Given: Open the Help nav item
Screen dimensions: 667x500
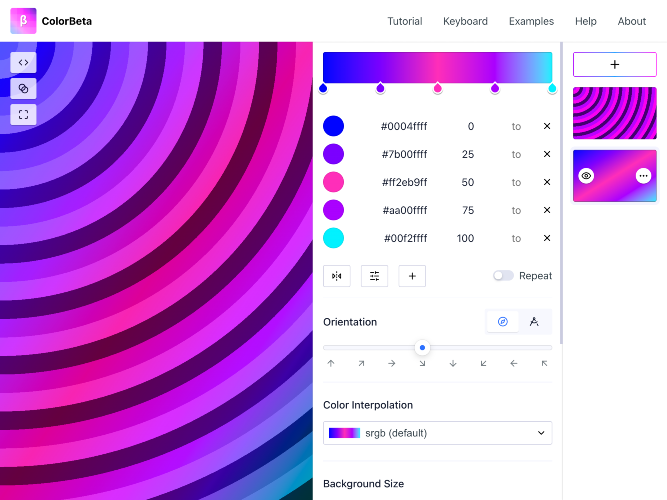Looking at the screenshot, I should tap(586, 21).
